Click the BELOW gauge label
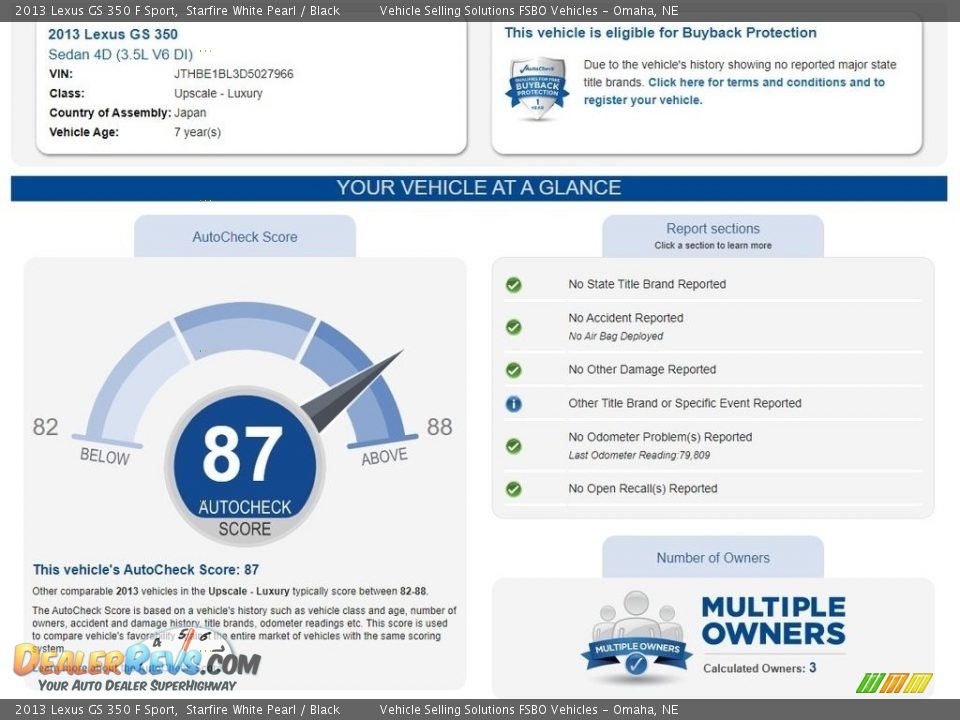The image size is (960, 720). pyautogui.click(x=105, y=457)
